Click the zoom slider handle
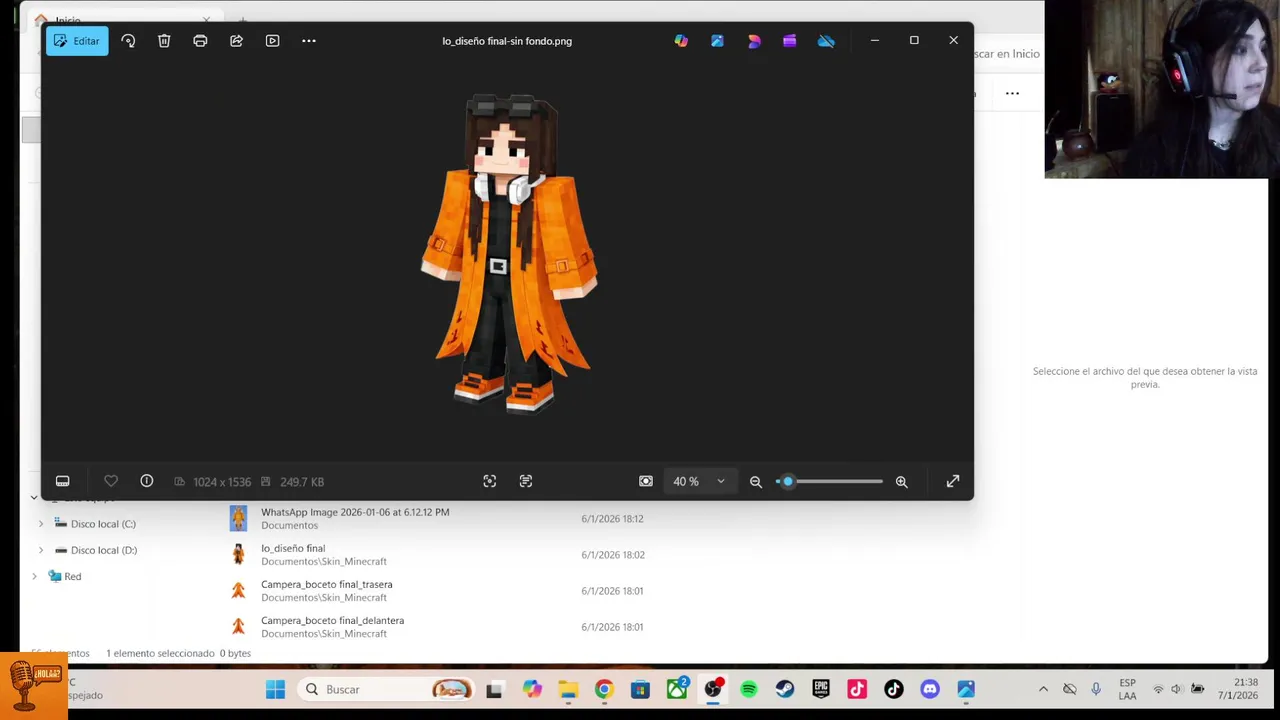1280x720 pixels. pos(788,481)
